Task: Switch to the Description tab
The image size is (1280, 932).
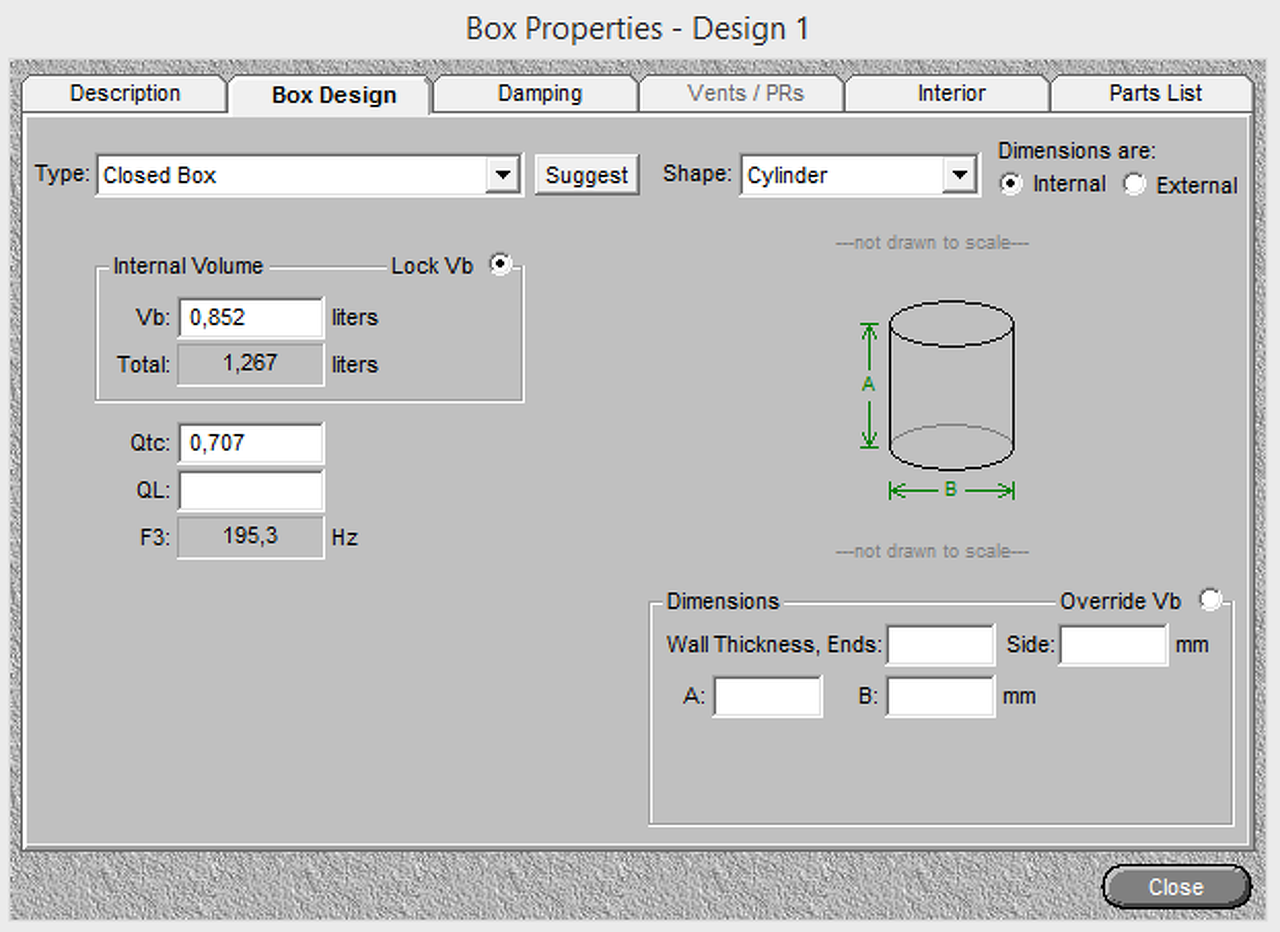Action: [x=125, y=94]
